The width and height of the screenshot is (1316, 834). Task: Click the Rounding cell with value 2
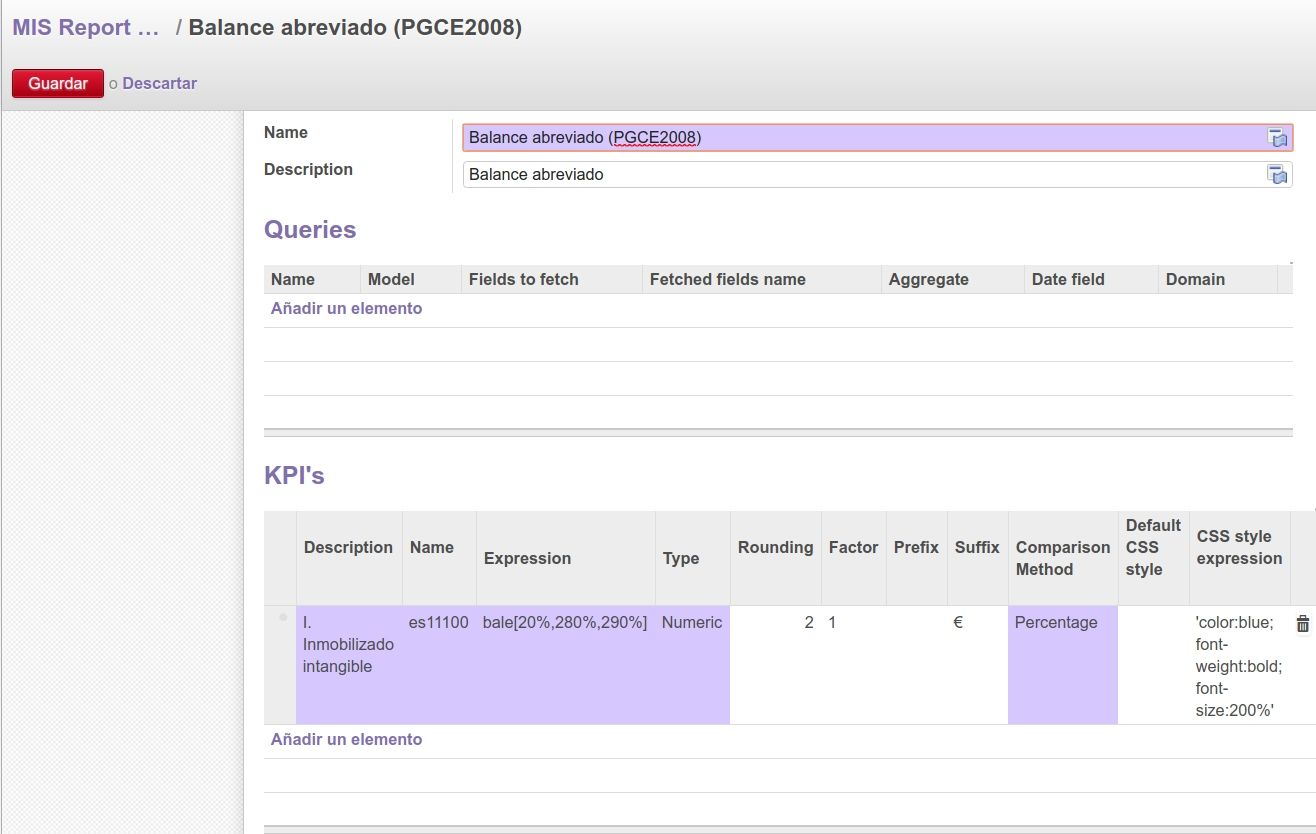tap(776, 623)
